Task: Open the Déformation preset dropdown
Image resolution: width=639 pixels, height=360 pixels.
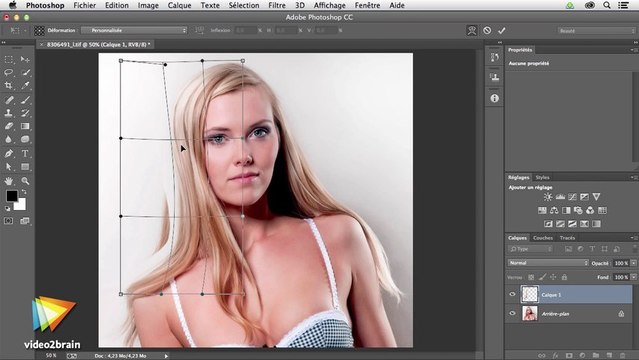Action: [134, 30]
